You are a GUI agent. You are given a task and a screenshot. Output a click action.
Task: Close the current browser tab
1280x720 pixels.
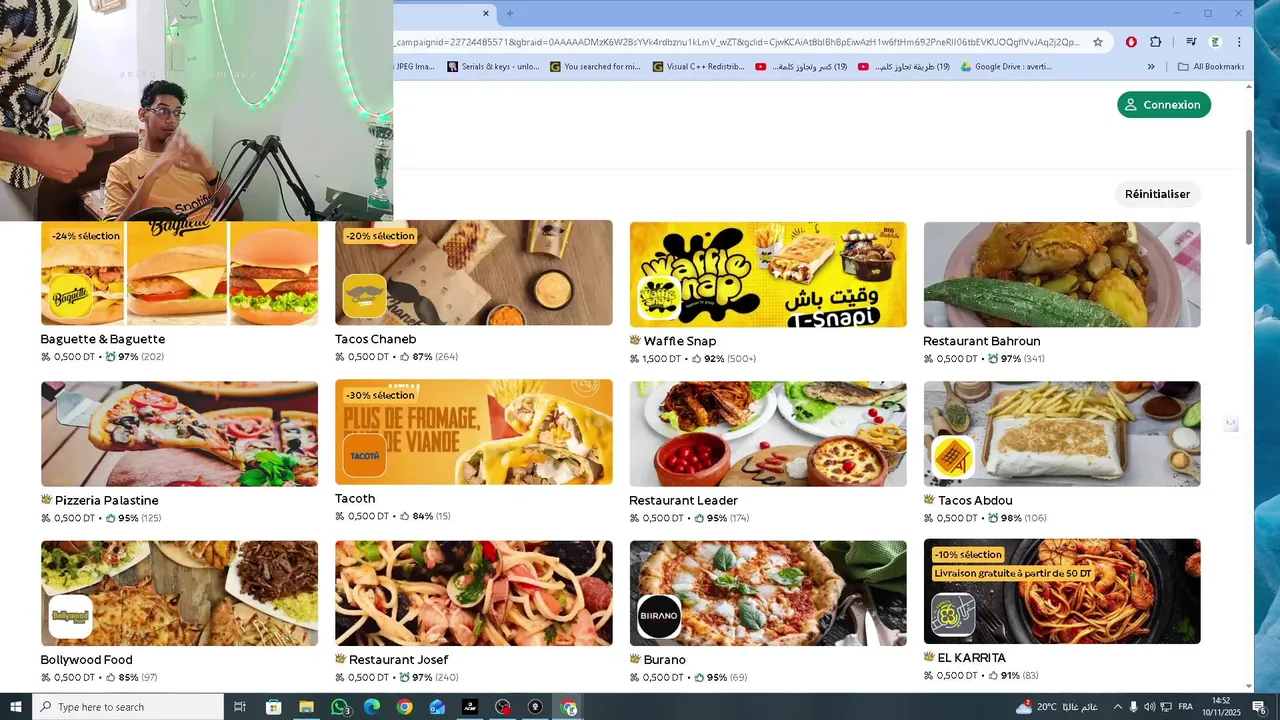[x=486, y=13]
